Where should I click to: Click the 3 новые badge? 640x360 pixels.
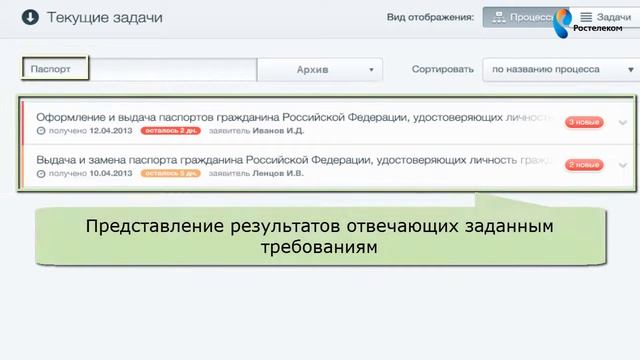tap(584, 122)
